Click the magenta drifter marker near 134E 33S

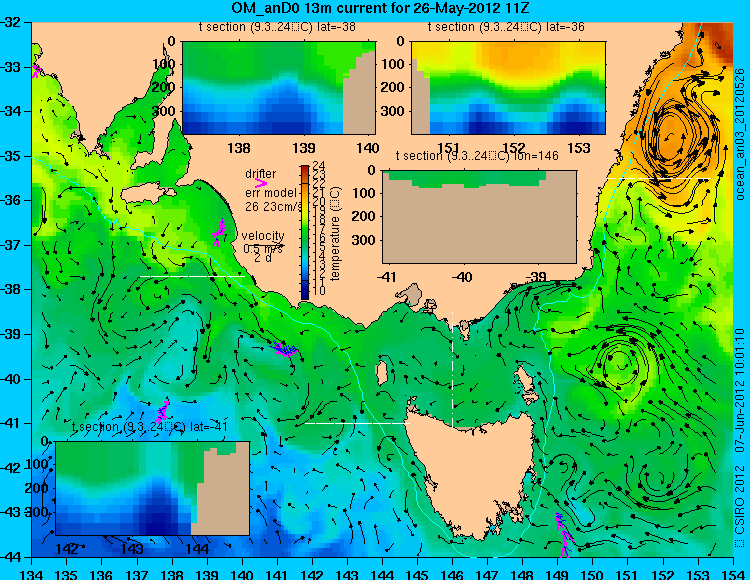(x=36, y=70)
